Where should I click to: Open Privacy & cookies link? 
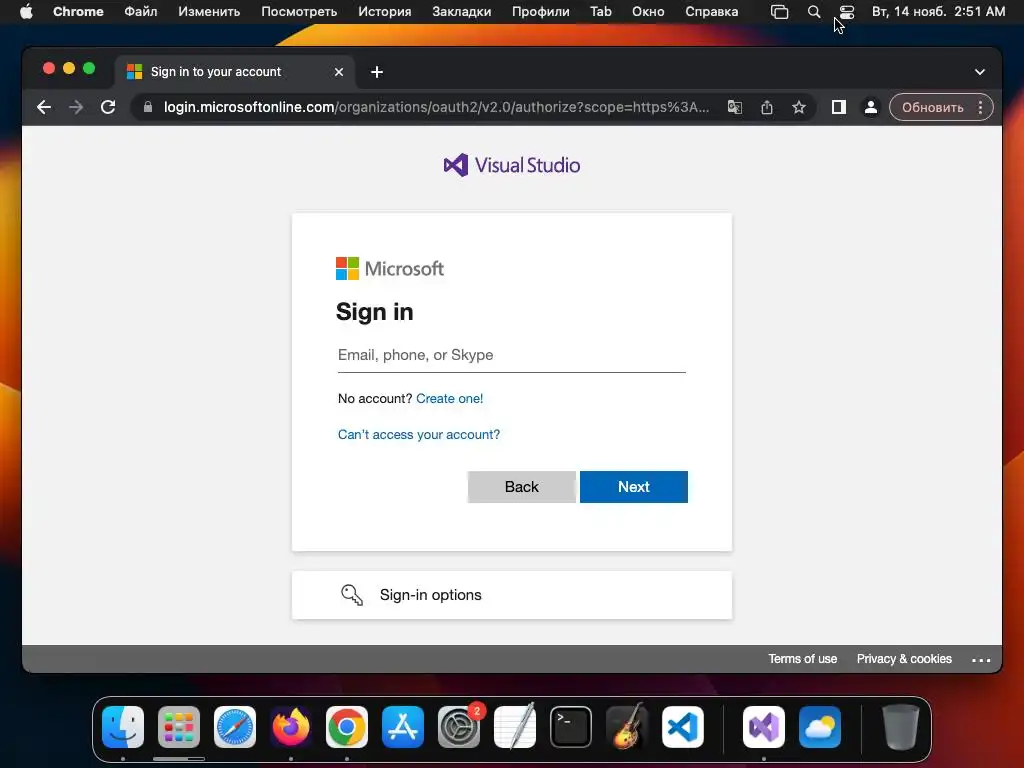click(904, 659)
